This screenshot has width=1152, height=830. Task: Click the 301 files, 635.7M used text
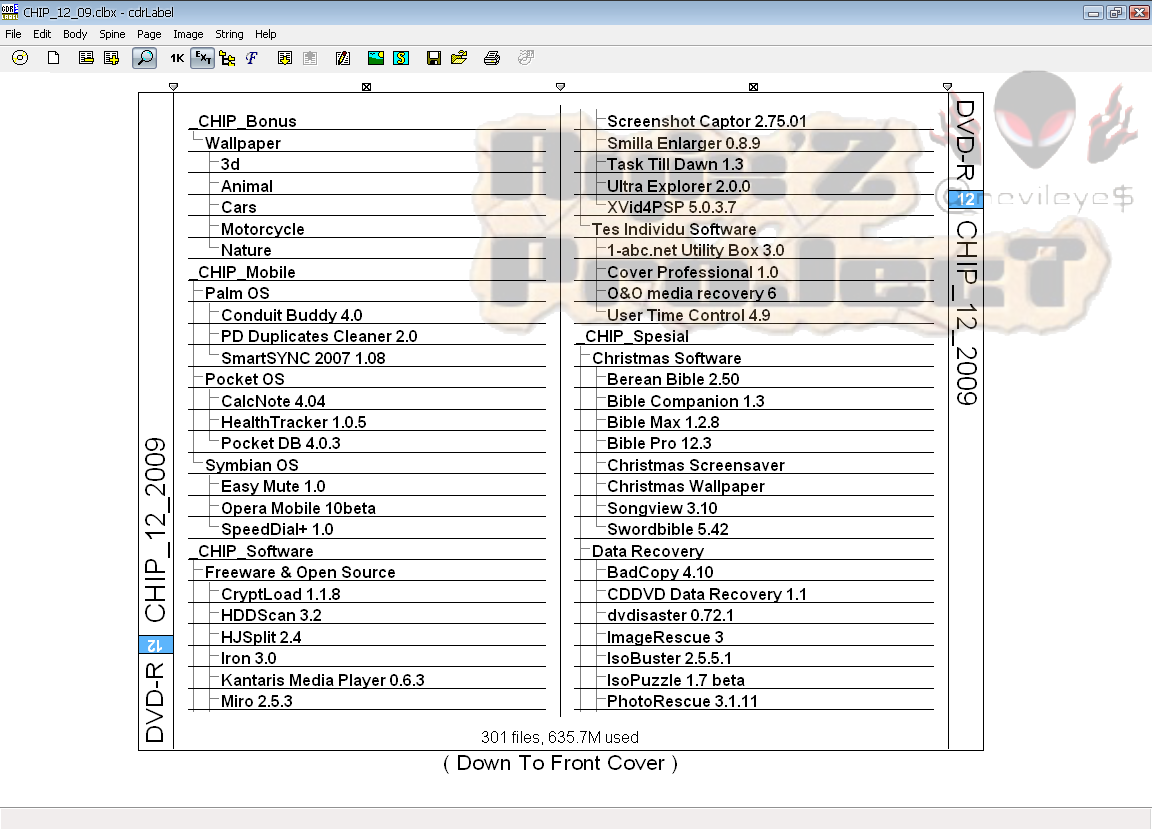(x=560, y=737)
